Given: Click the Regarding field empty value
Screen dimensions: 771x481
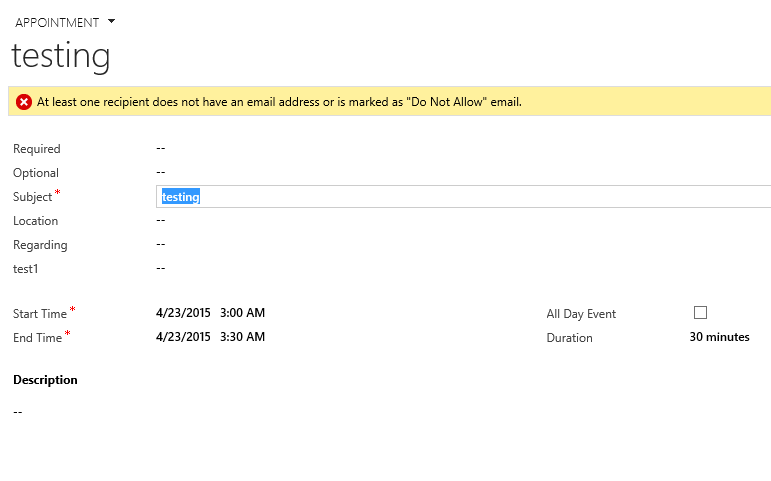Looking at the screenshot, I should (x=161, y=244).
